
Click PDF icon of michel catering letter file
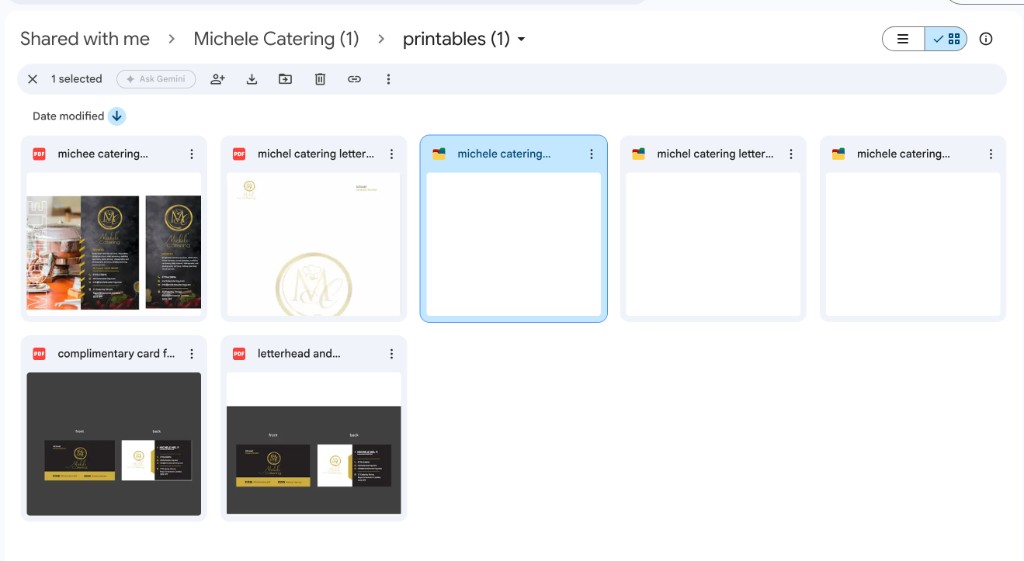[239, 154]
